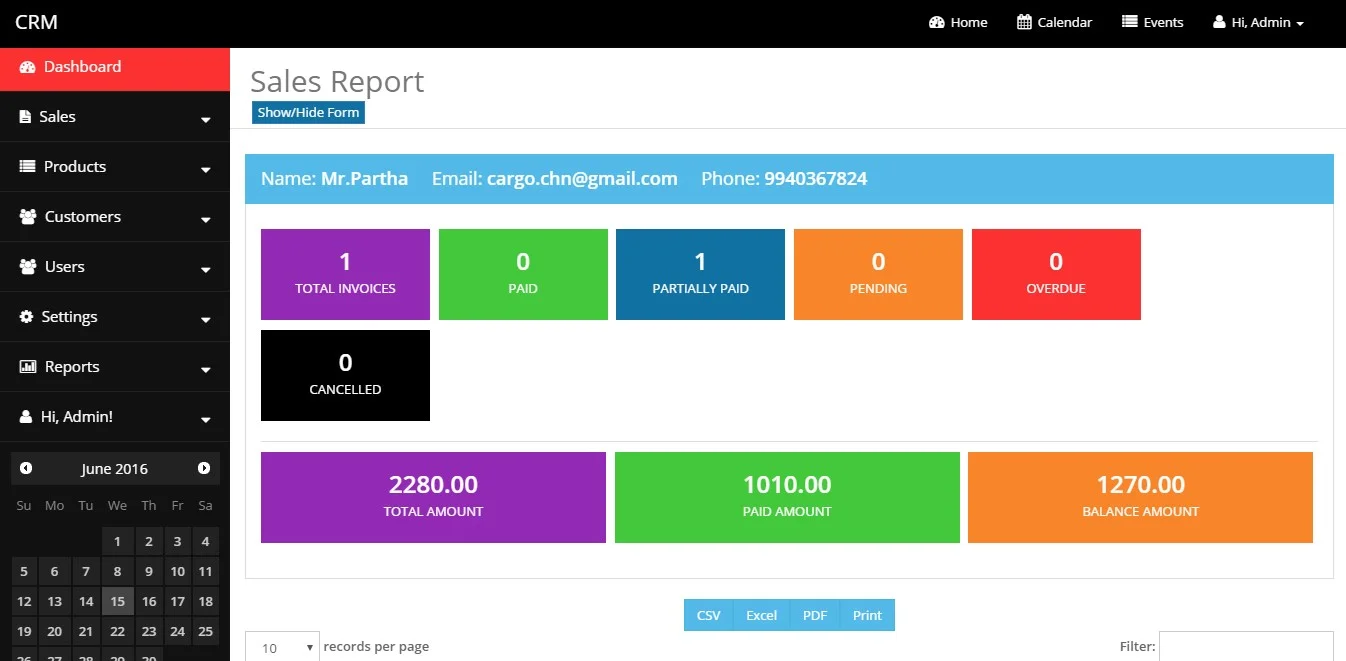Export the report as PDF

[x=815, y=615]
